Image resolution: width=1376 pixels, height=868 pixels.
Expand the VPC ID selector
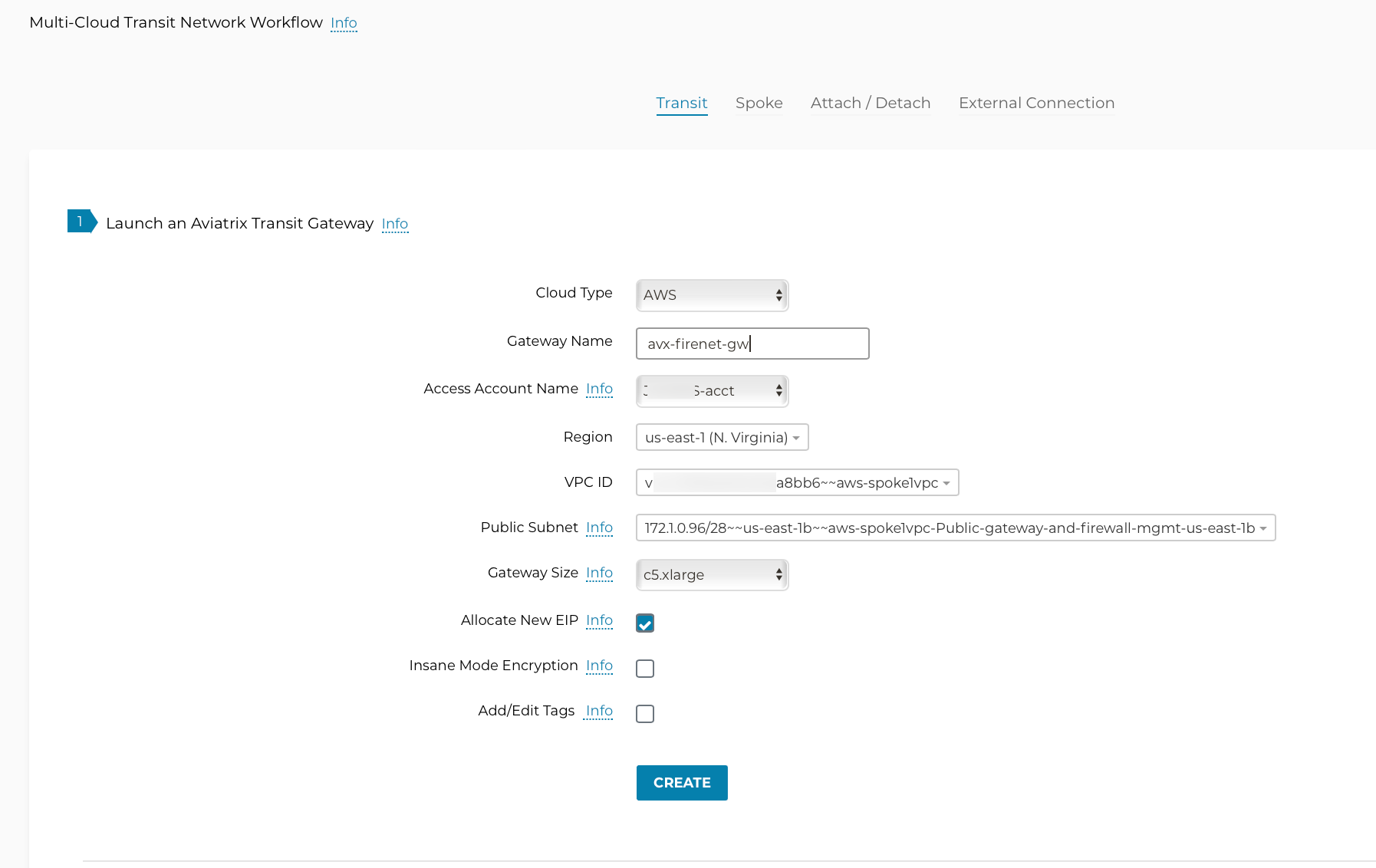click(x=797, y=482)
